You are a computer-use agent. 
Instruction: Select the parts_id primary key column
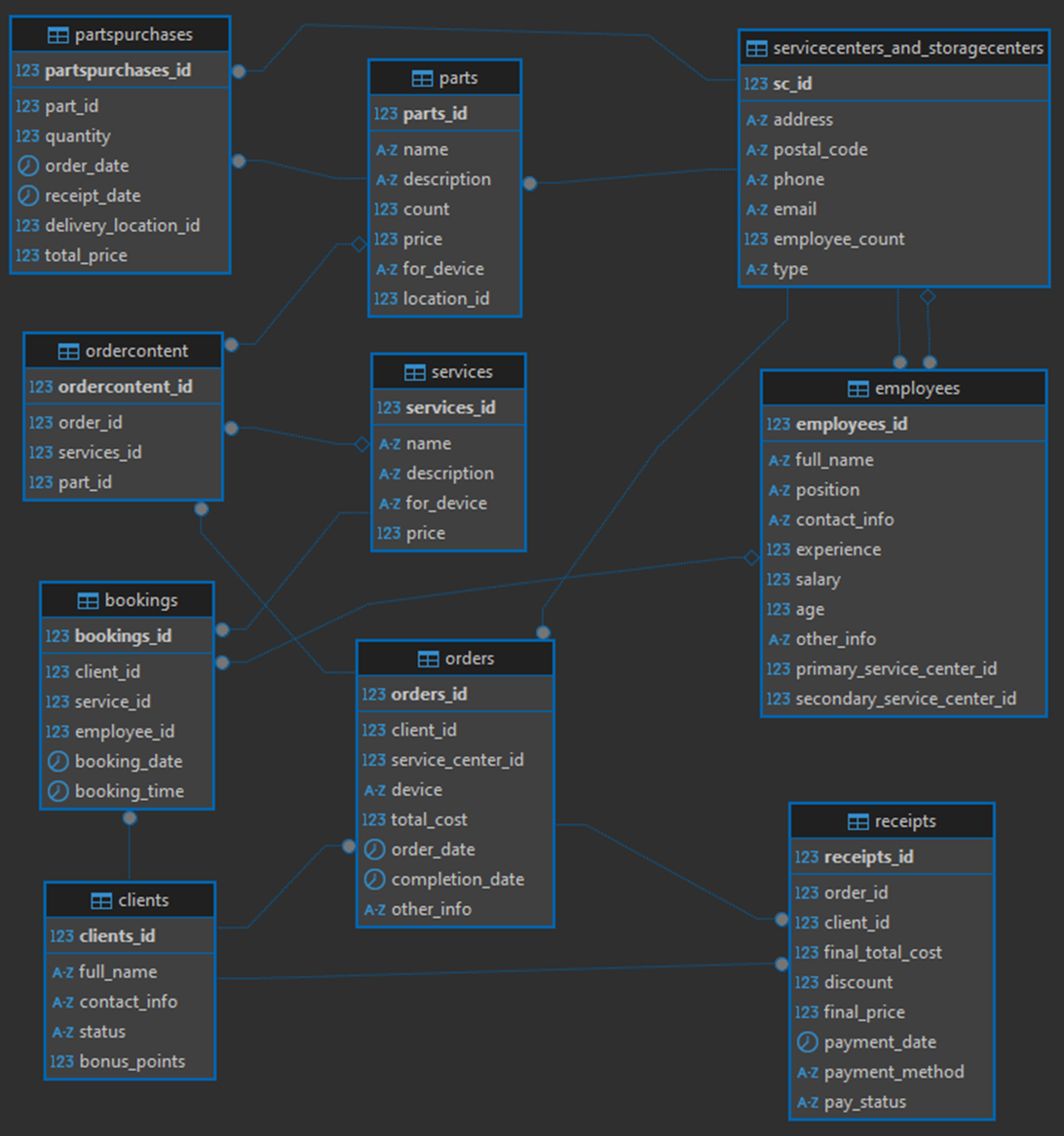click(445, 114)
